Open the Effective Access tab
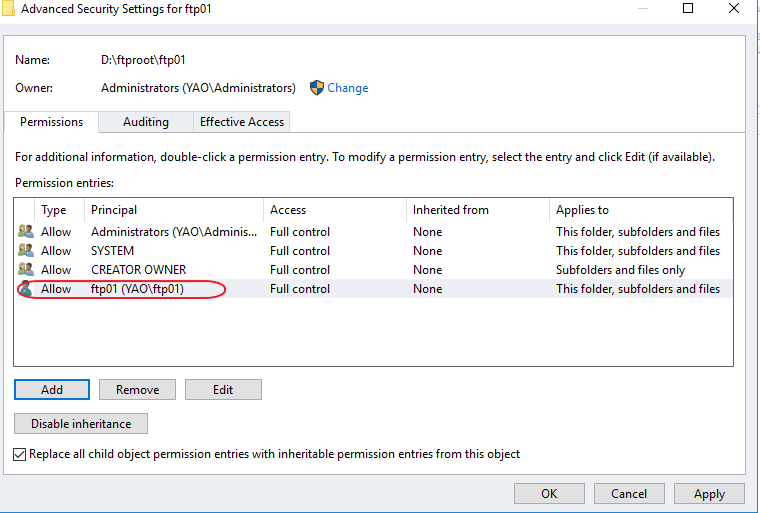Viewport: 760px width, 513px height. [x=242, y=122]
